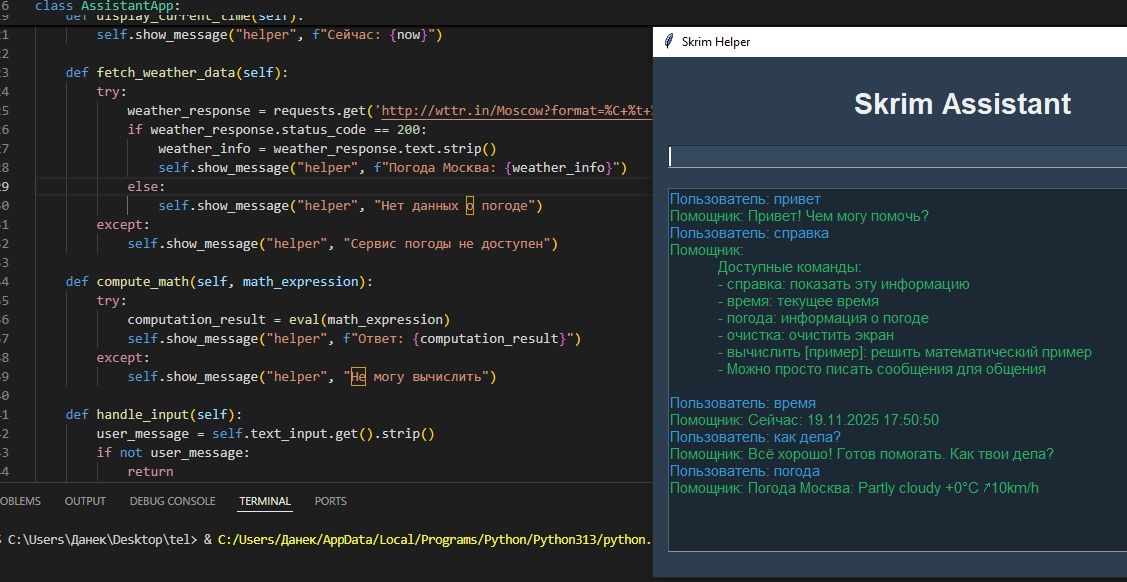This screenshot has height=582, width=1127.
Task: Select chat line 'Пользователь: время'
Action: tap(742, 403)
